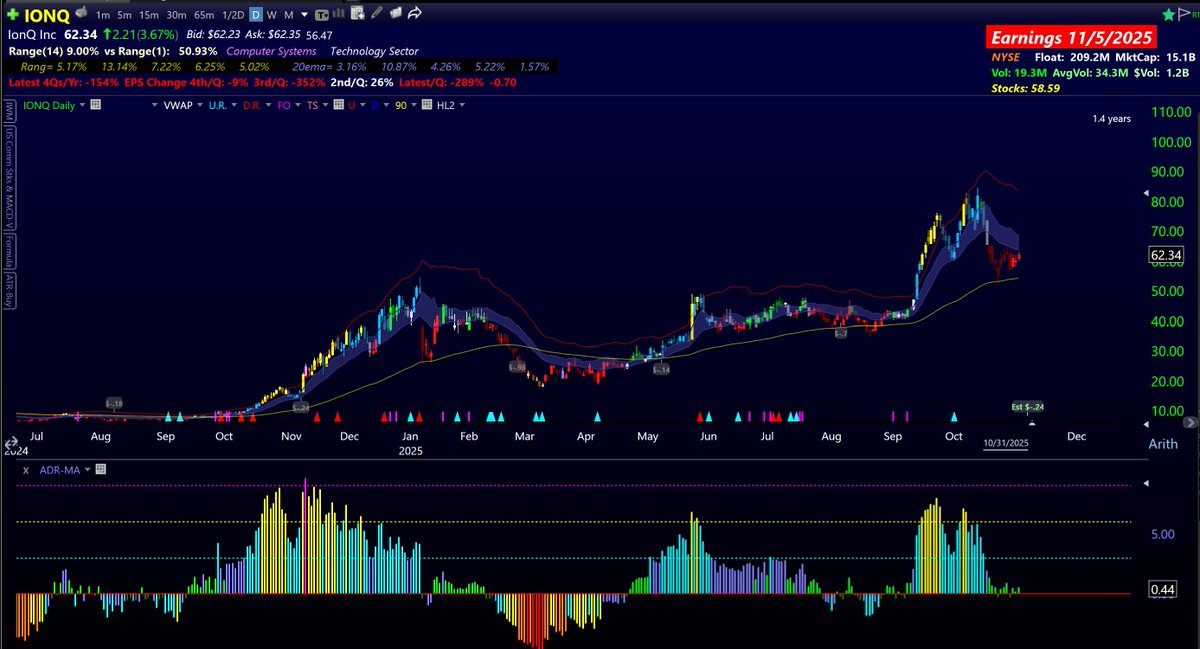Image resolution: width=1200 pixels, height=649 pixels.
Task: Click the green star favorite icon
Action: click(x=1168, y=14)
